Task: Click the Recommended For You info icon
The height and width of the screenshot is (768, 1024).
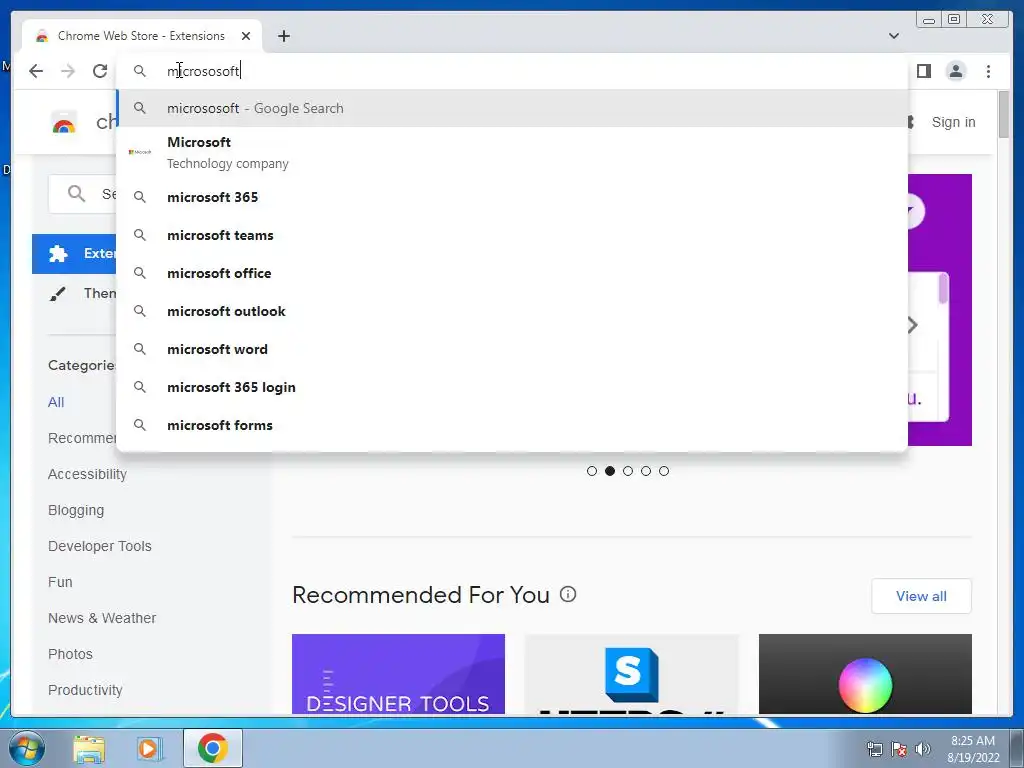Action: point(568,594)
